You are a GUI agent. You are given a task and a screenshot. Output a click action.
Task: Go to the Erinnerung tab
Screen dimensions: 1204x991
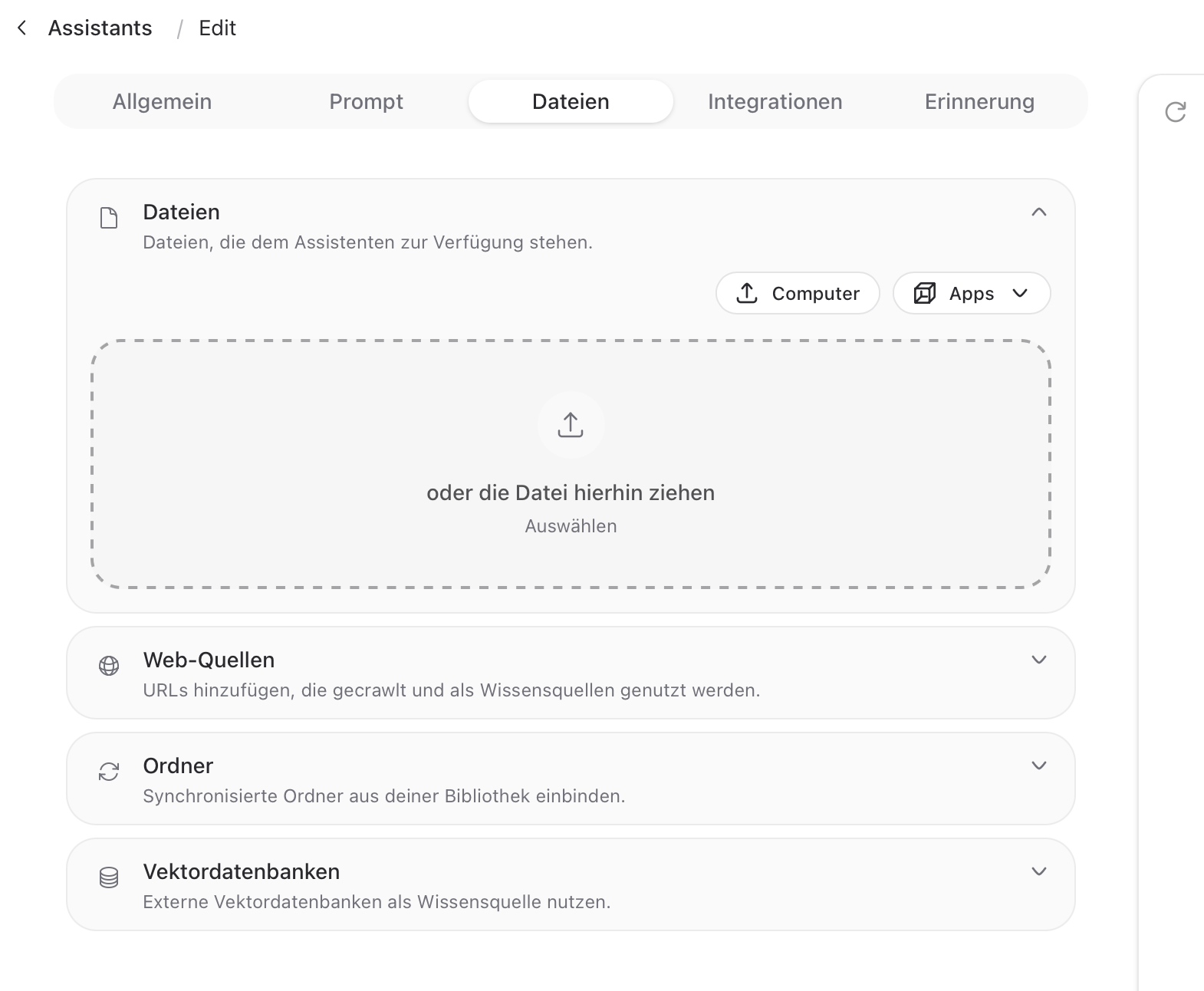tap(979, 101)
